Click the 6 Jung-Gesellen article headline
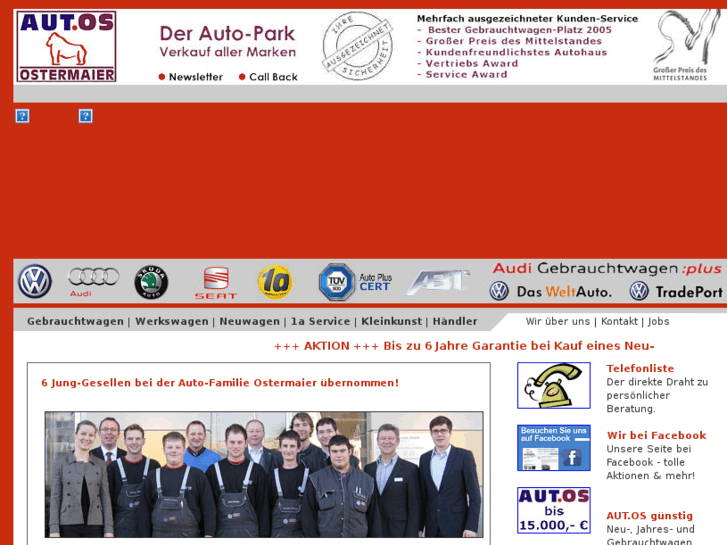727x545 pixels. click(x=220, y=383)
